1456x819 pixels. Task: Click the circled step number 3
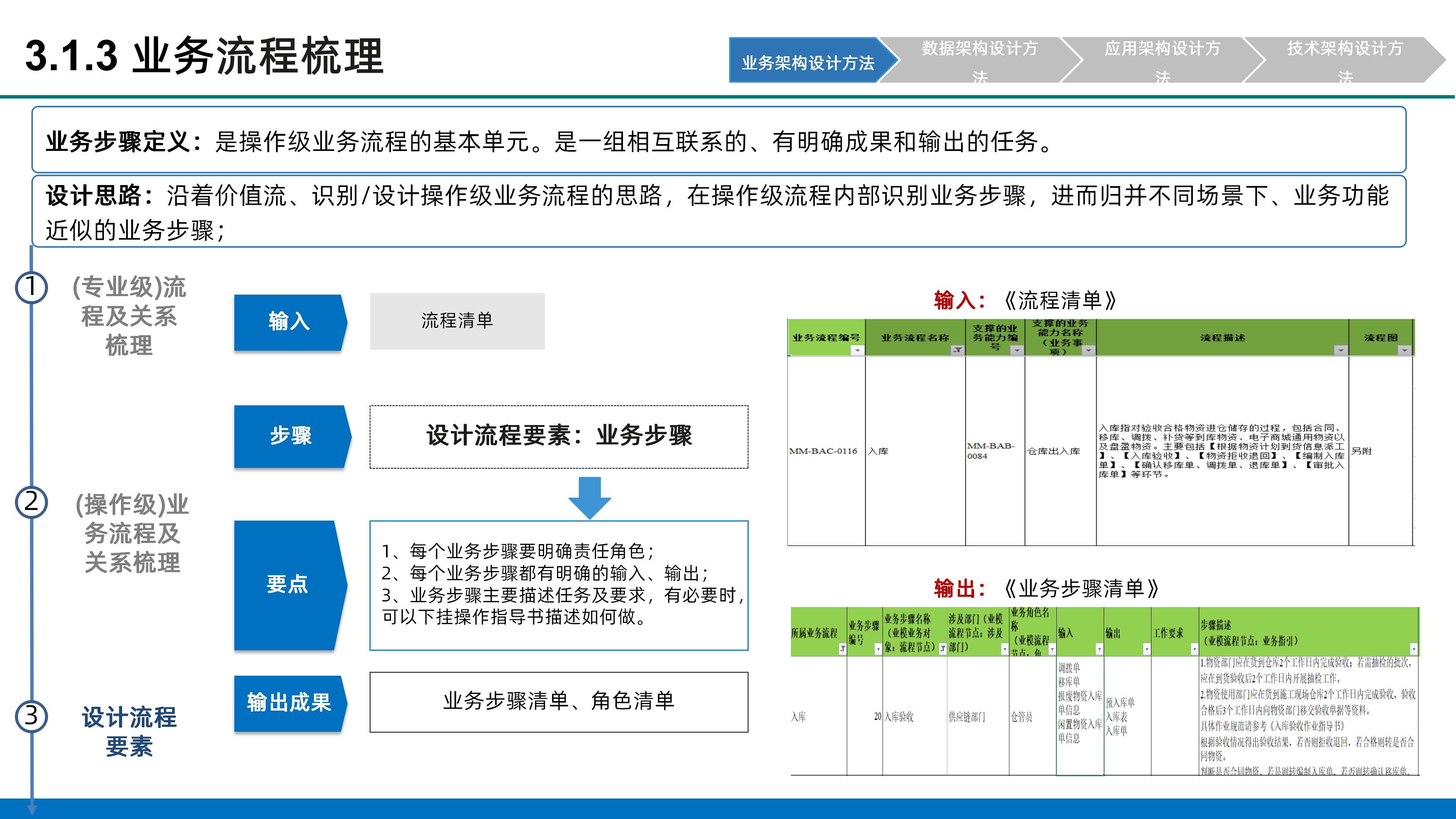[31, 716]
